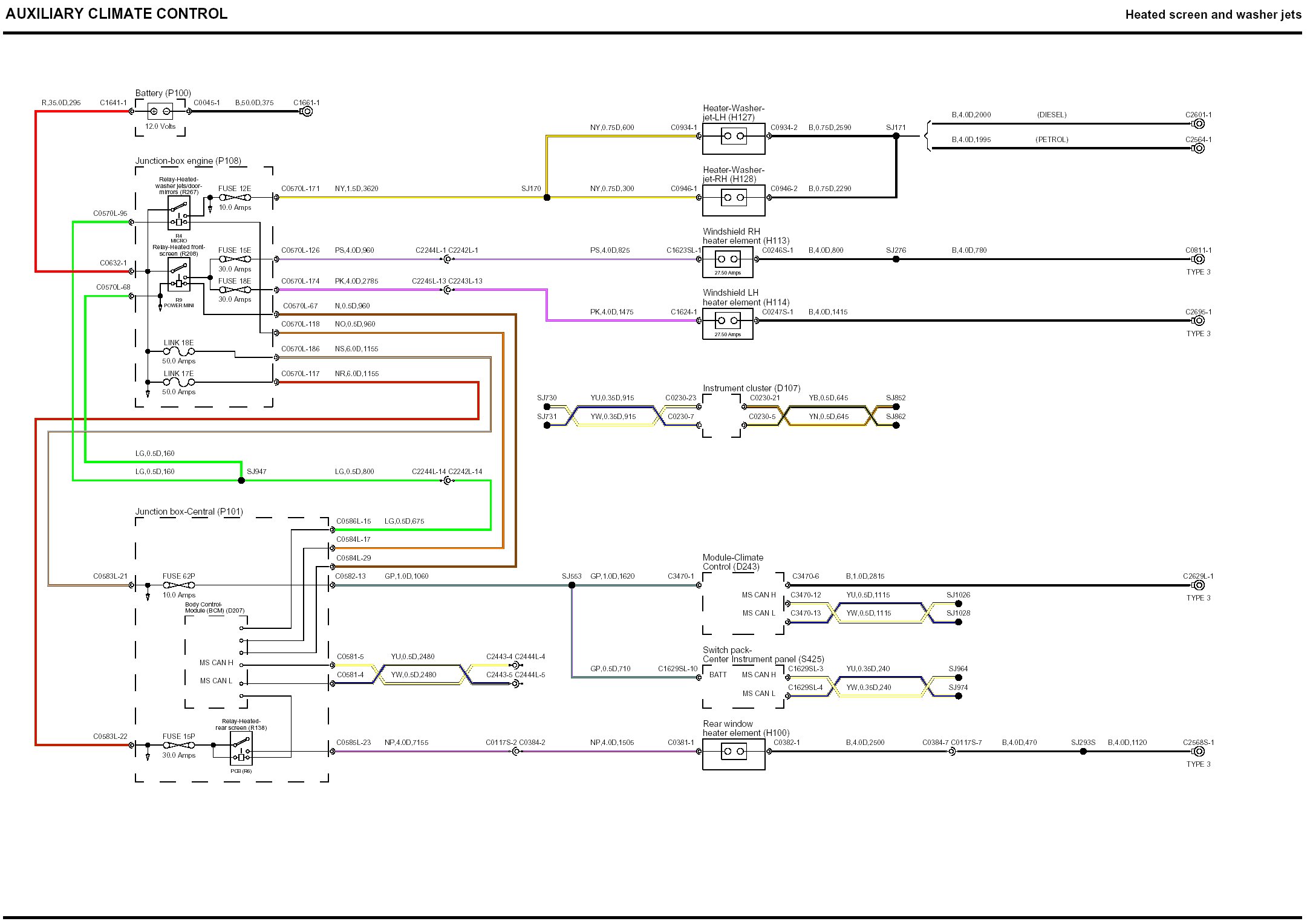Click the LINK 18E 50.0 Amps fusible link
This screenshot has height=924, width=1313.
pyautogui.click(x=178, y=351)
